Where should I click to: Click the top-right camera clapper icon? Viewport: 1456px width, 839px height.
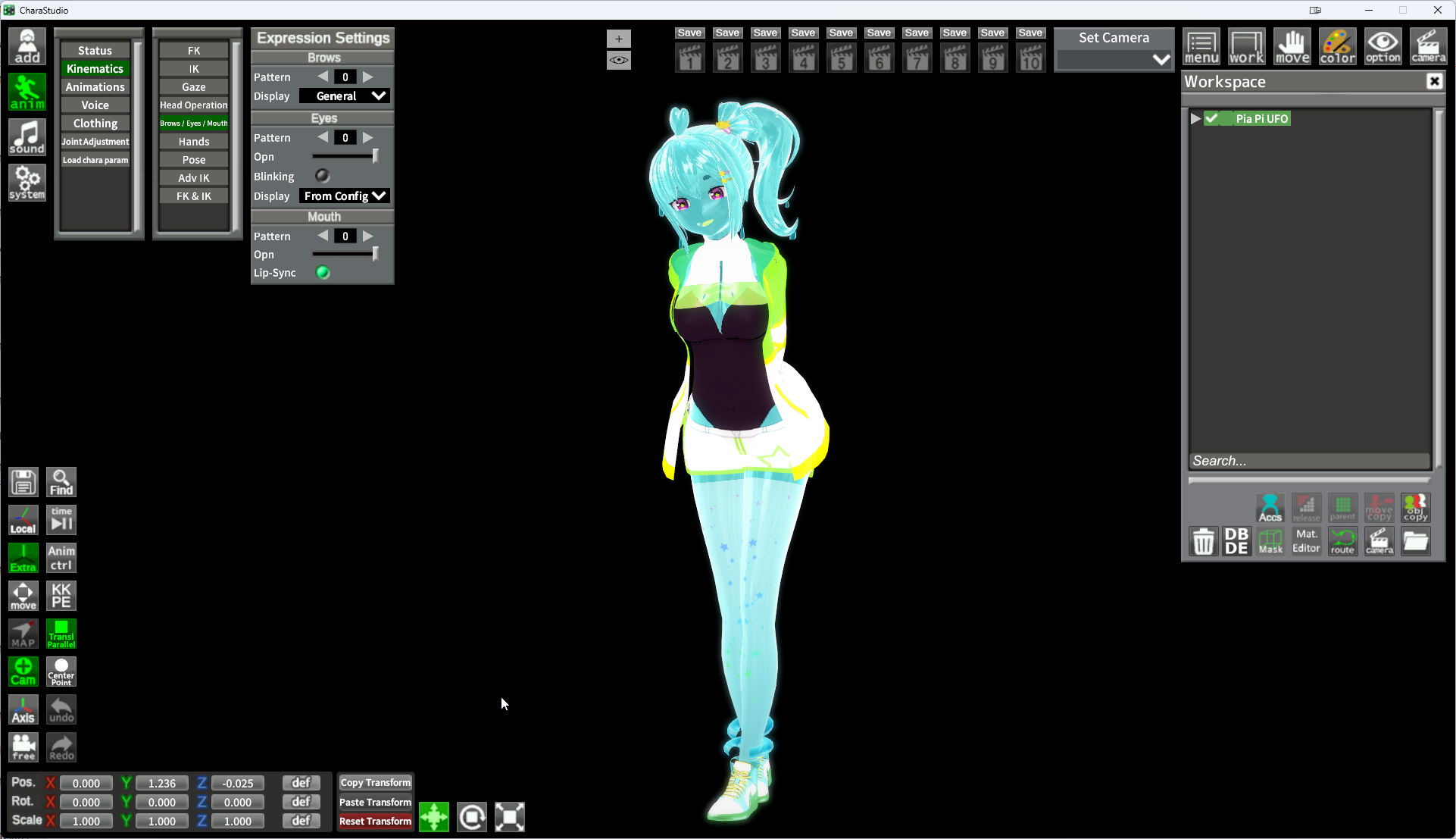click(1429, 47)
